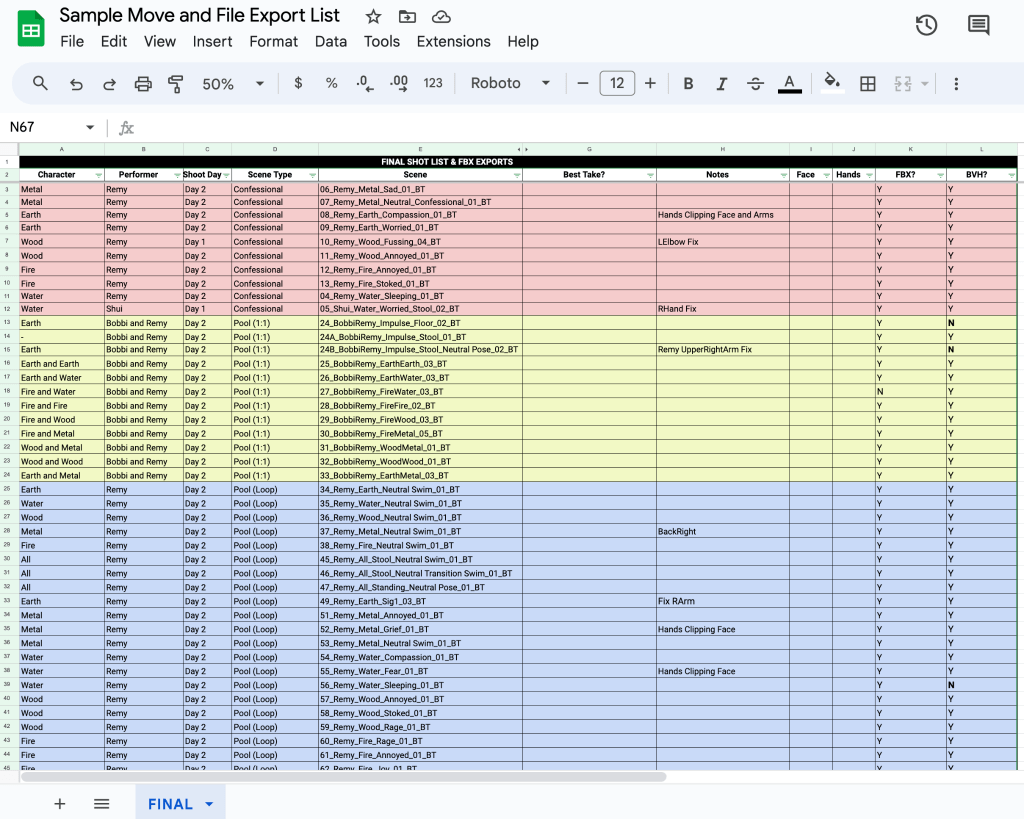Select the paint format roller icon
The height and width of the screenshot is (819, 1024).
point(176,84)
